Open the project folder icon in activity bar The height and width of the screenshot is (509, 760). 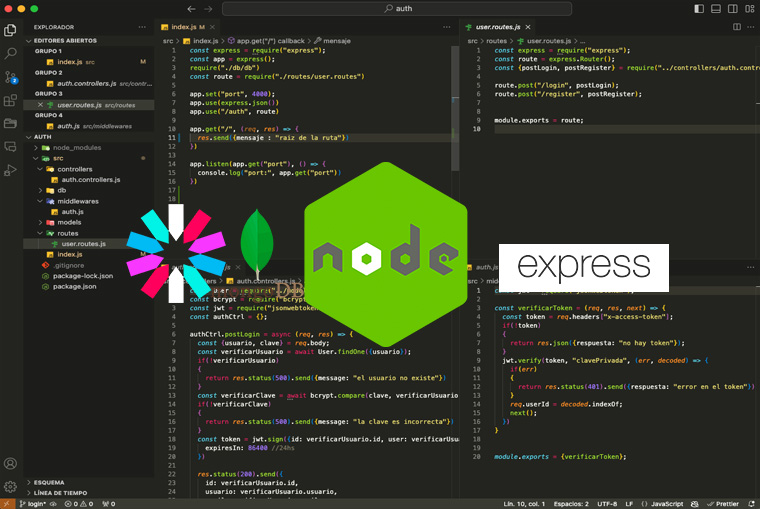[x=10, y=123]
